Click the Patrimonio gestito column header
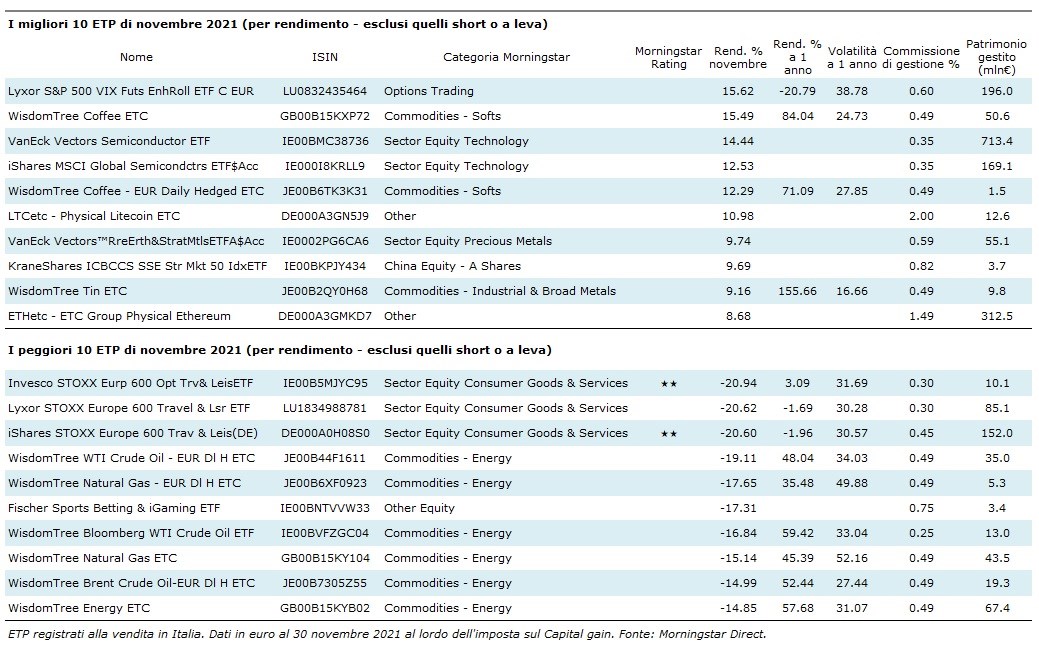Viewport: 1039px width, 653px height. point(998,57)
